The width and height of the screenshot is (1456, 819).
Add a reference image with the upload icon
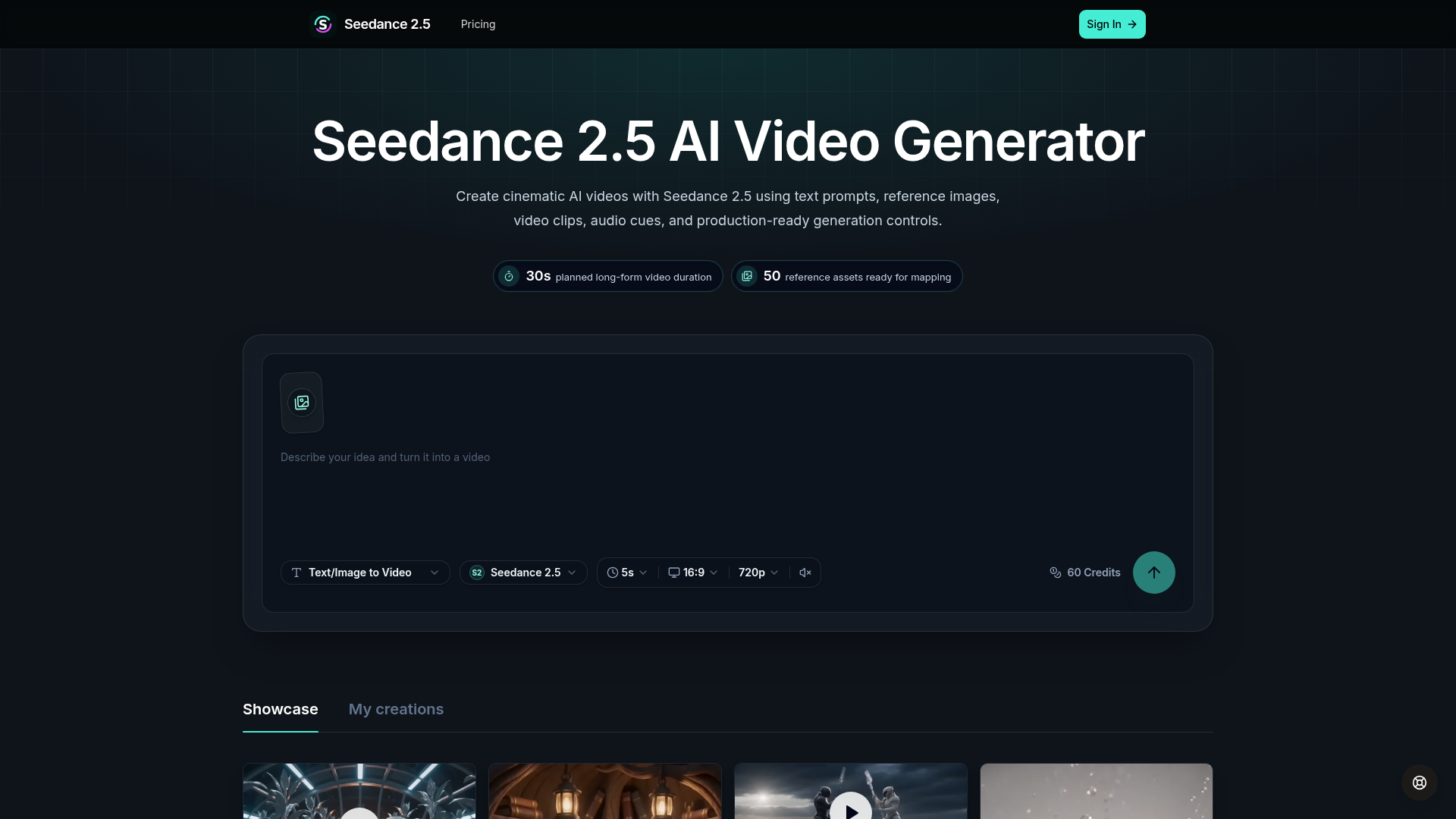click(x=302, y=403)
